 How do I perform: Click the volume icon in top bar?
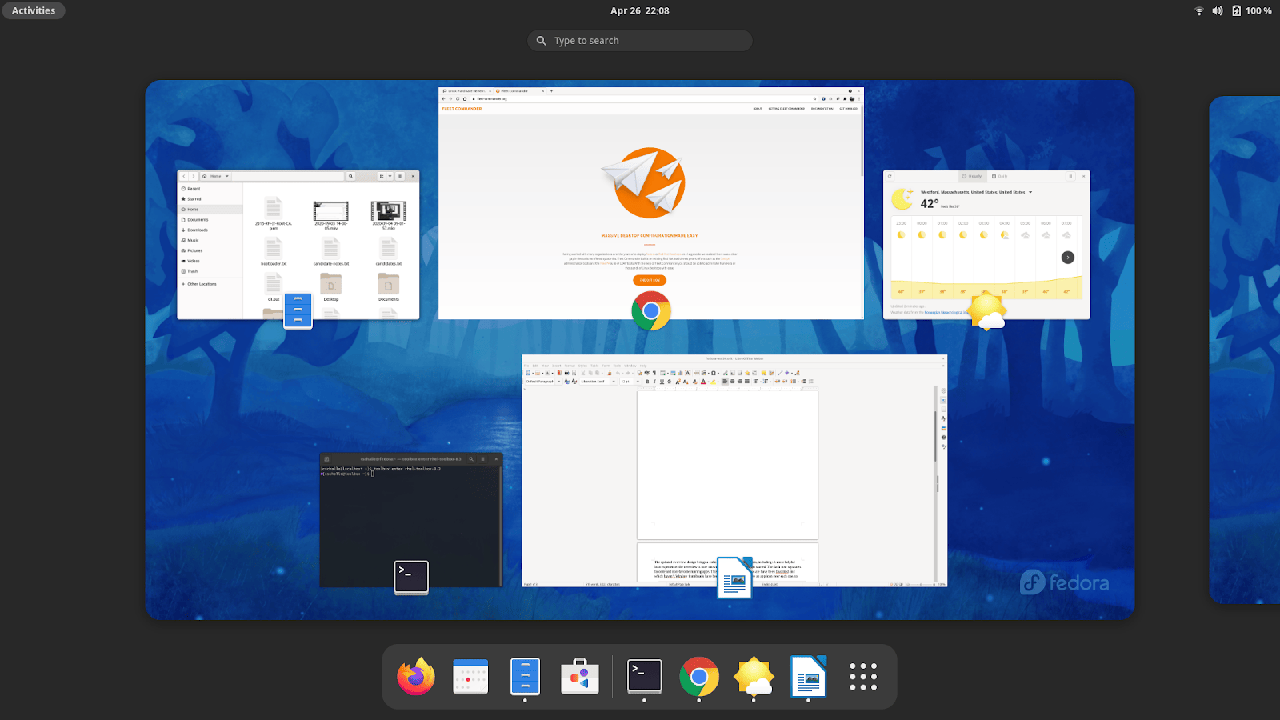(x=1217, y=10)
